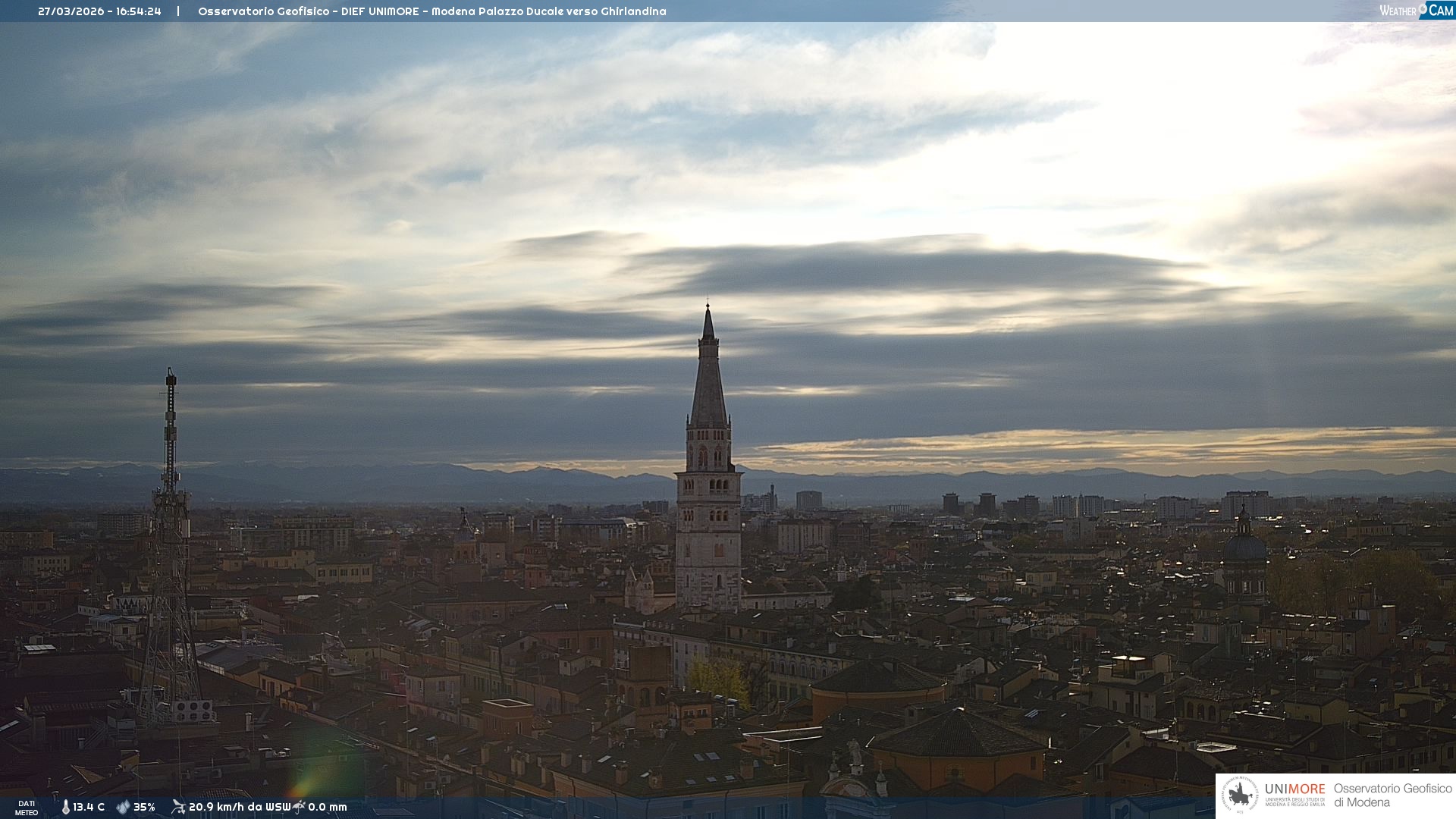Click the humidity water droplets icon
The width and height of the screenshot is (1456, 819).
click(123, 807)
